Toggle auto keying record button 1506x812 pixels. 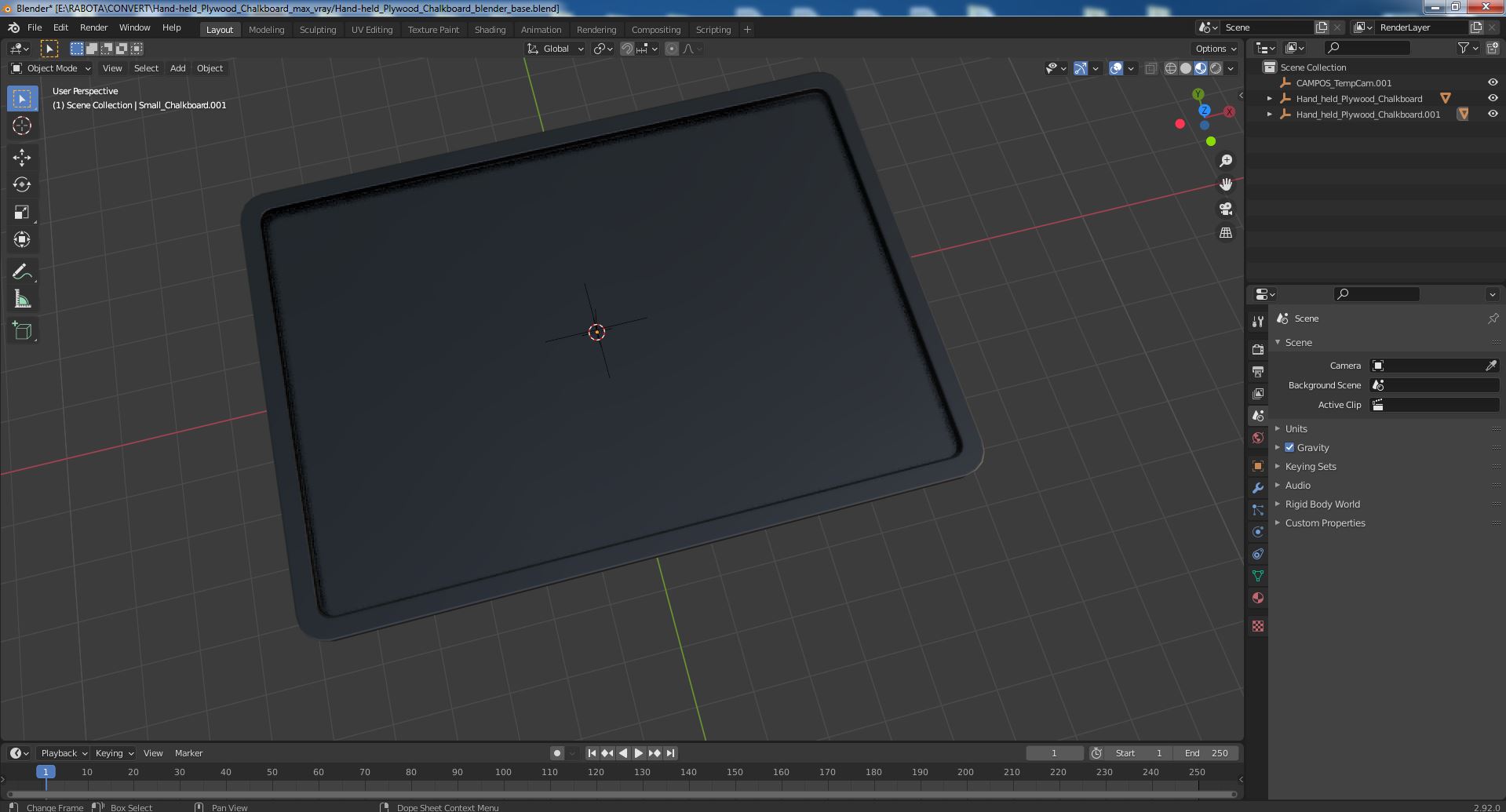pos(557,753)
